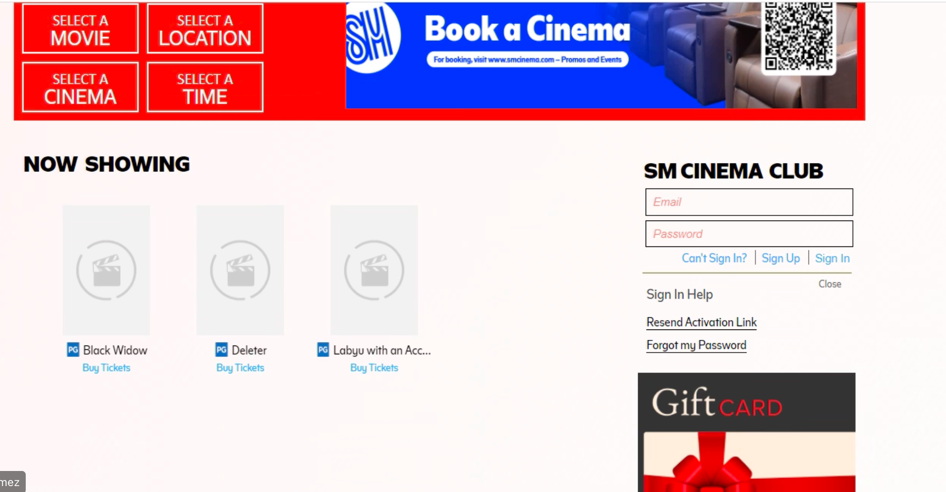Click the Black Widow movie title
The height and width of the screenshot is (492, 946).
[115, 350]
